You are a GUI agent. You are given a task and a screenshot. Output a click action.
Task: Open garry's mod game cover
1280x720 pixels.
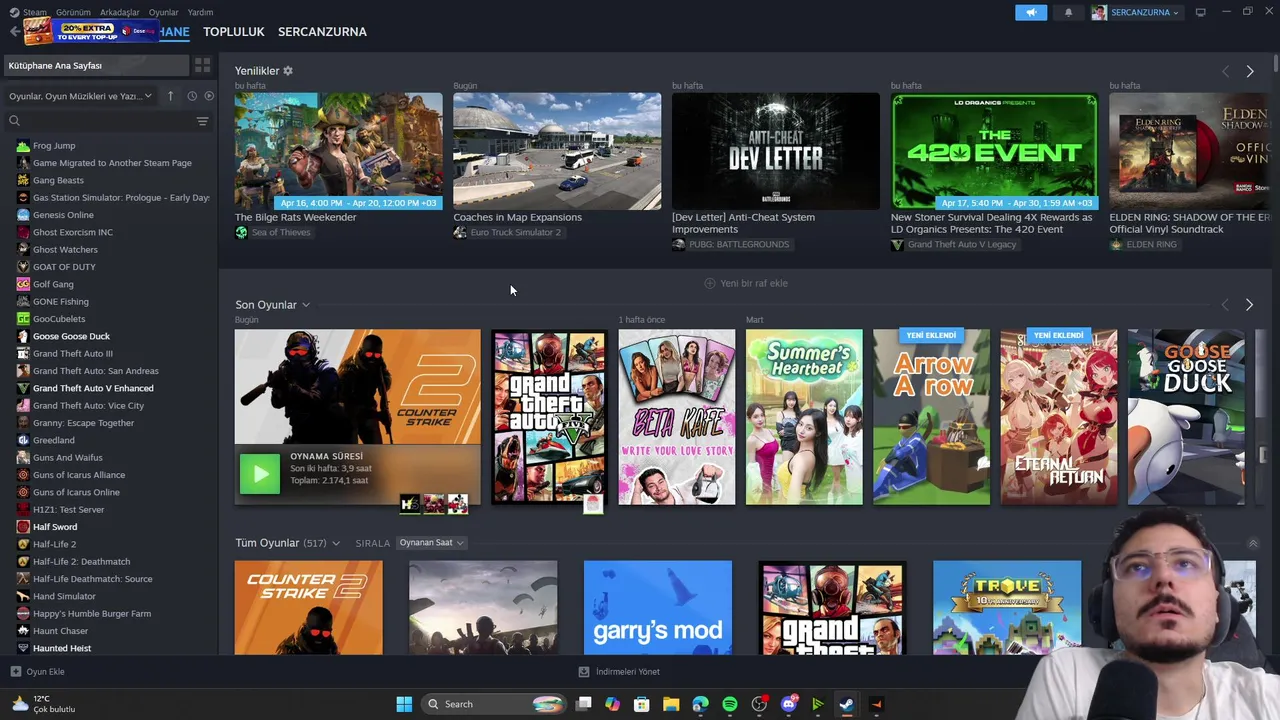[x=658, y=608]
